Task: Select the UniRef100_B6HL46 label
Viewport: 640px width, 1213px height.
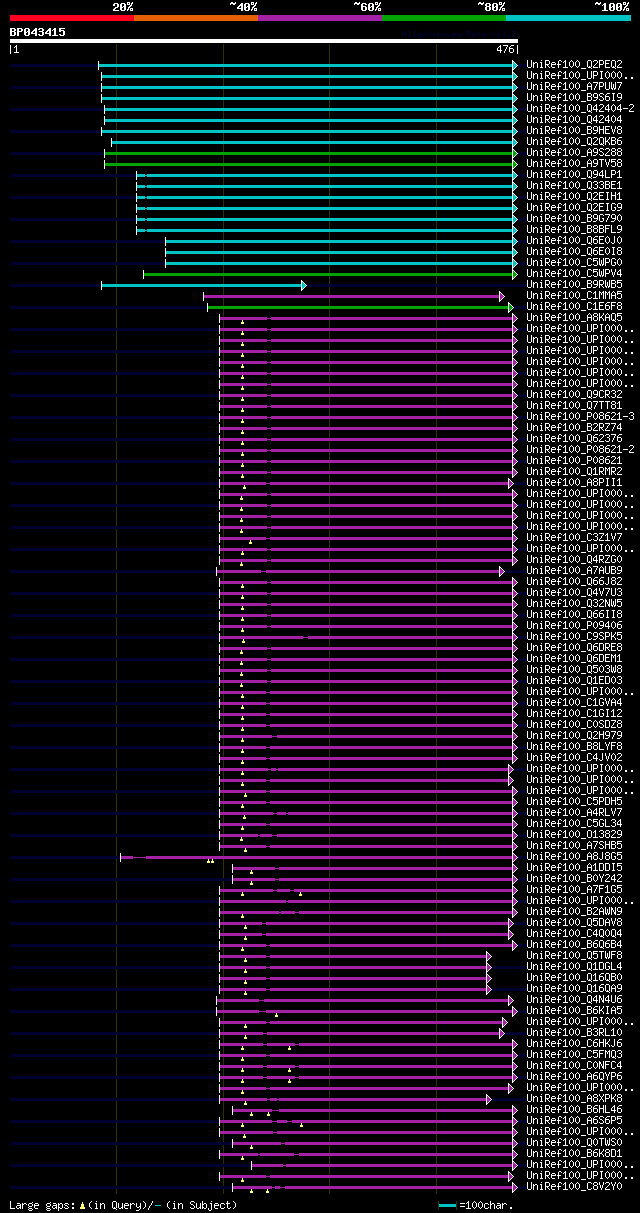Action: click(x=574, y=1109)
